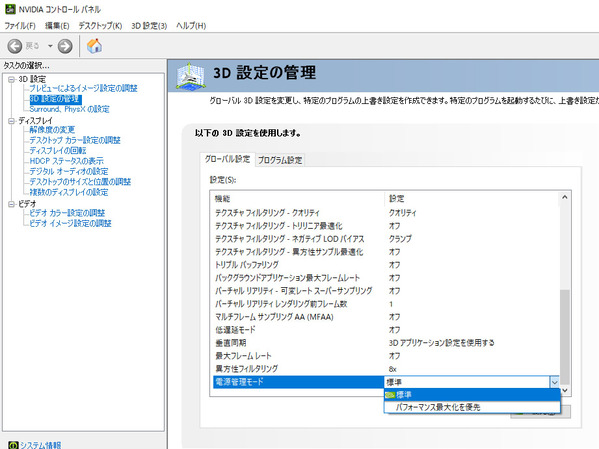The image size is (599, 449).
Task: Open 複数のディスプレイの設定 task
Action: pos(69,192)
